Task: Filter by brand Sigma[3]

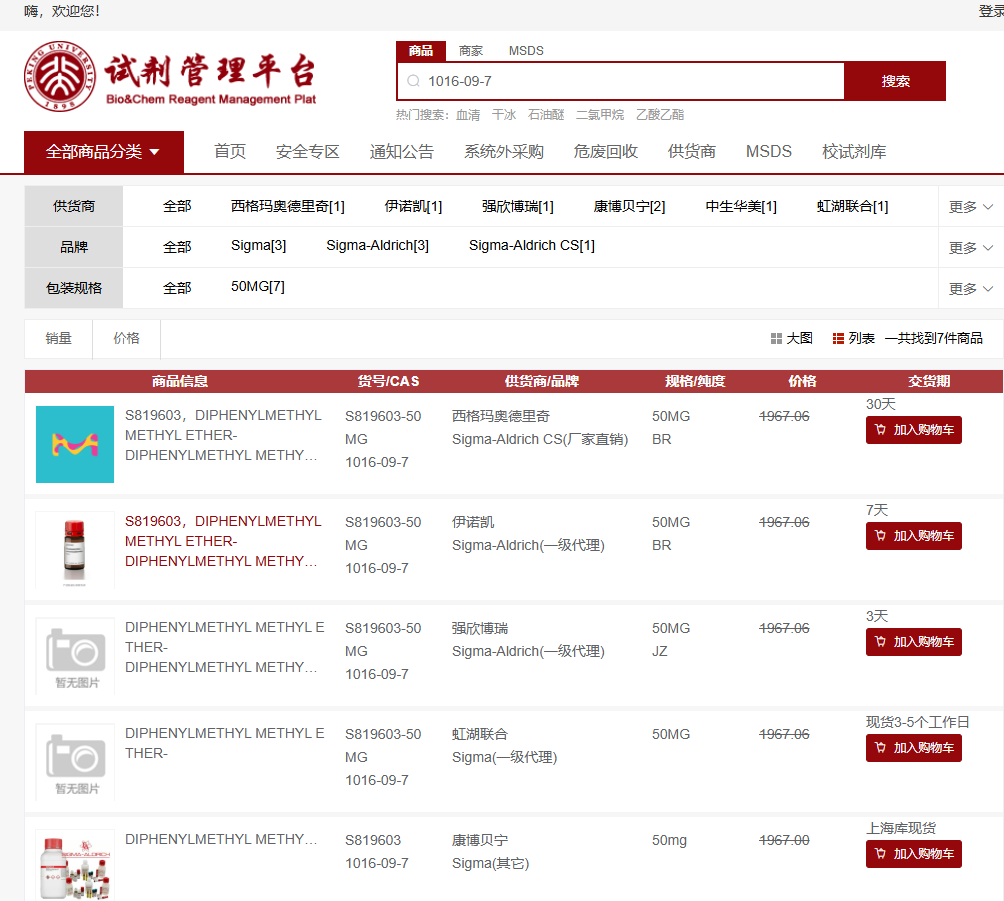Action: pyautogui.click(x=259, y=245)
